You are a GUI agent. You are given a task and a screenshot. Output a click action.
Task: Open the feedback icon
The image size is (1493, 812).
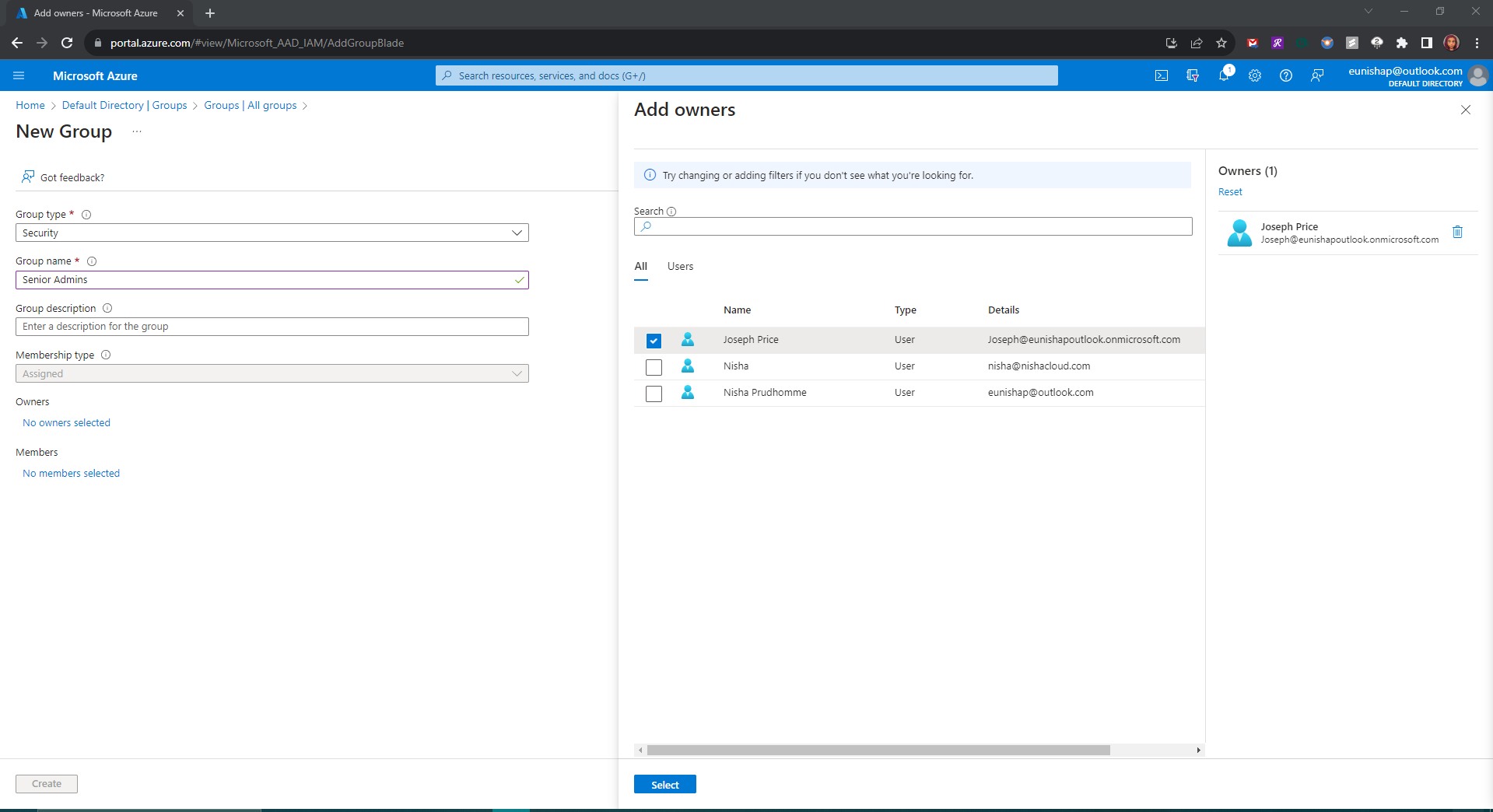pos(1316,75)
